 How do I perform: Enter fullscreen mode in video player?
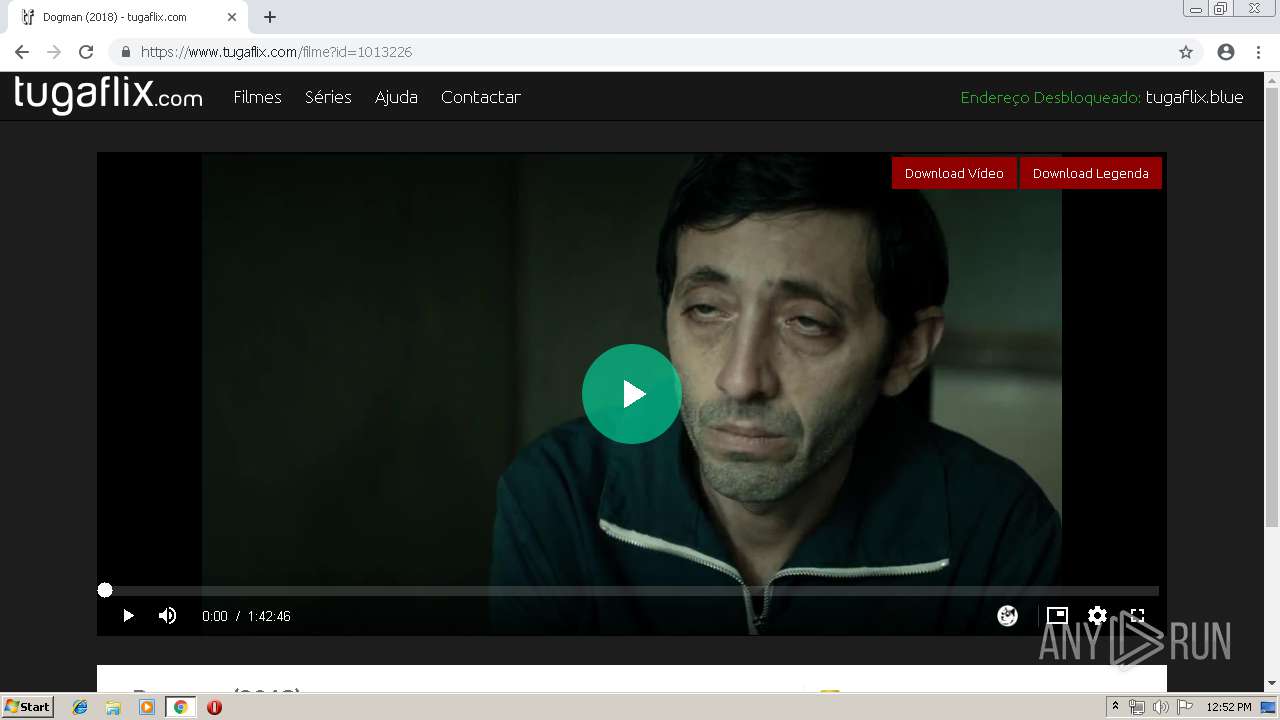pos(1137,616)
